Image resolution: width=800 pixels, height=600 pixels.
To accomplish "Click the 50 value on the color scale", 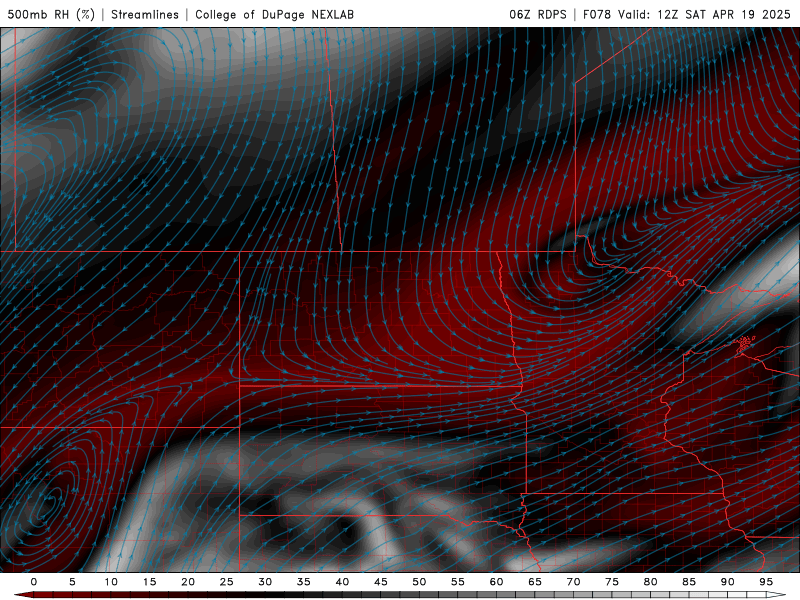I will pos(419,582).
